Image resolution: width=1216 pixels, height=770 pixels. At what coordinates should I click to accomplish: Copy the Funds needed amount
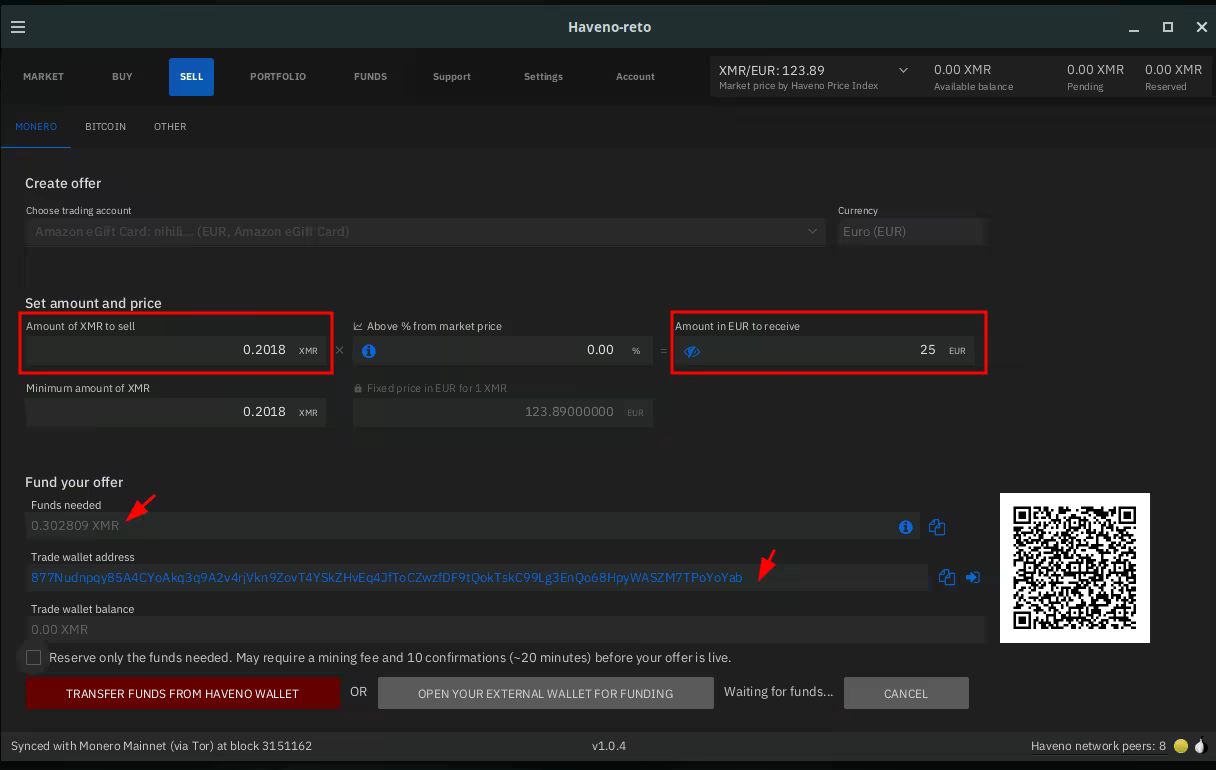point(937,527)
